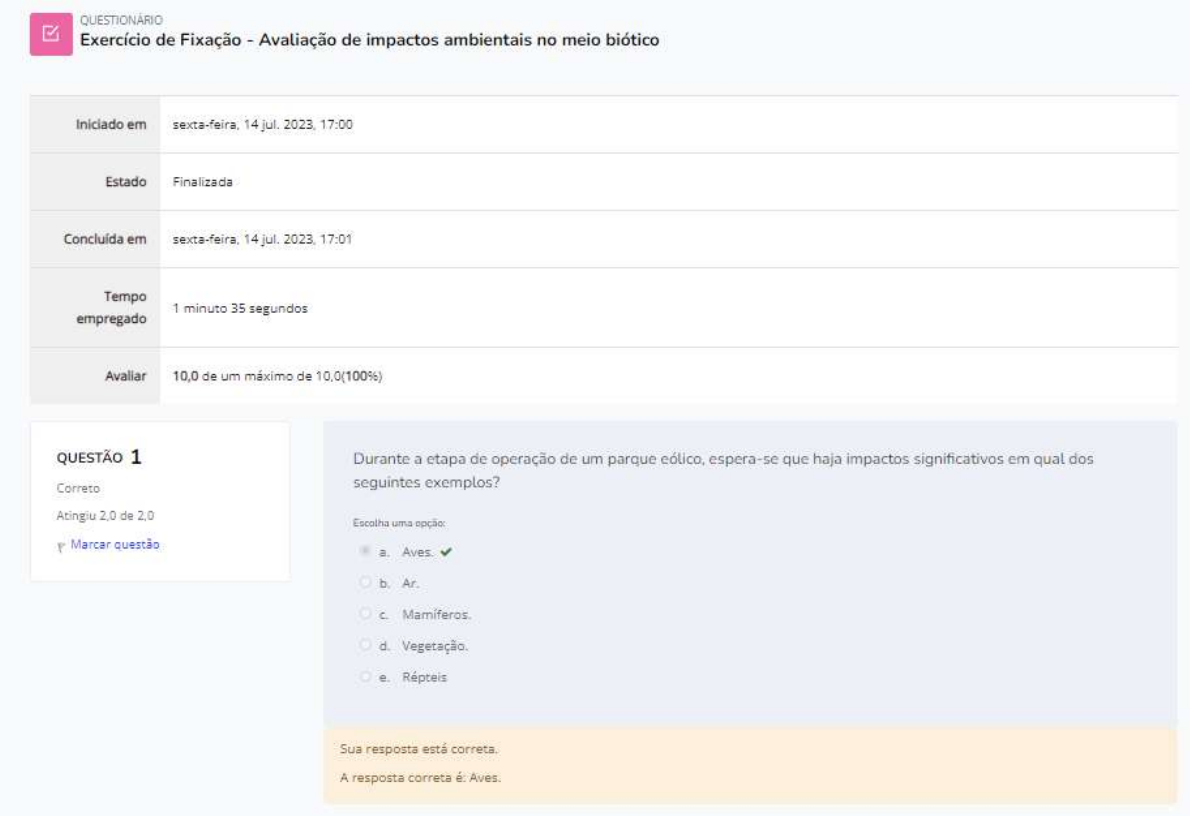This screenshot has height=816, width=1190.
Task: Click the 1 minuto 35 segundos duration
Action: [239, 308]
